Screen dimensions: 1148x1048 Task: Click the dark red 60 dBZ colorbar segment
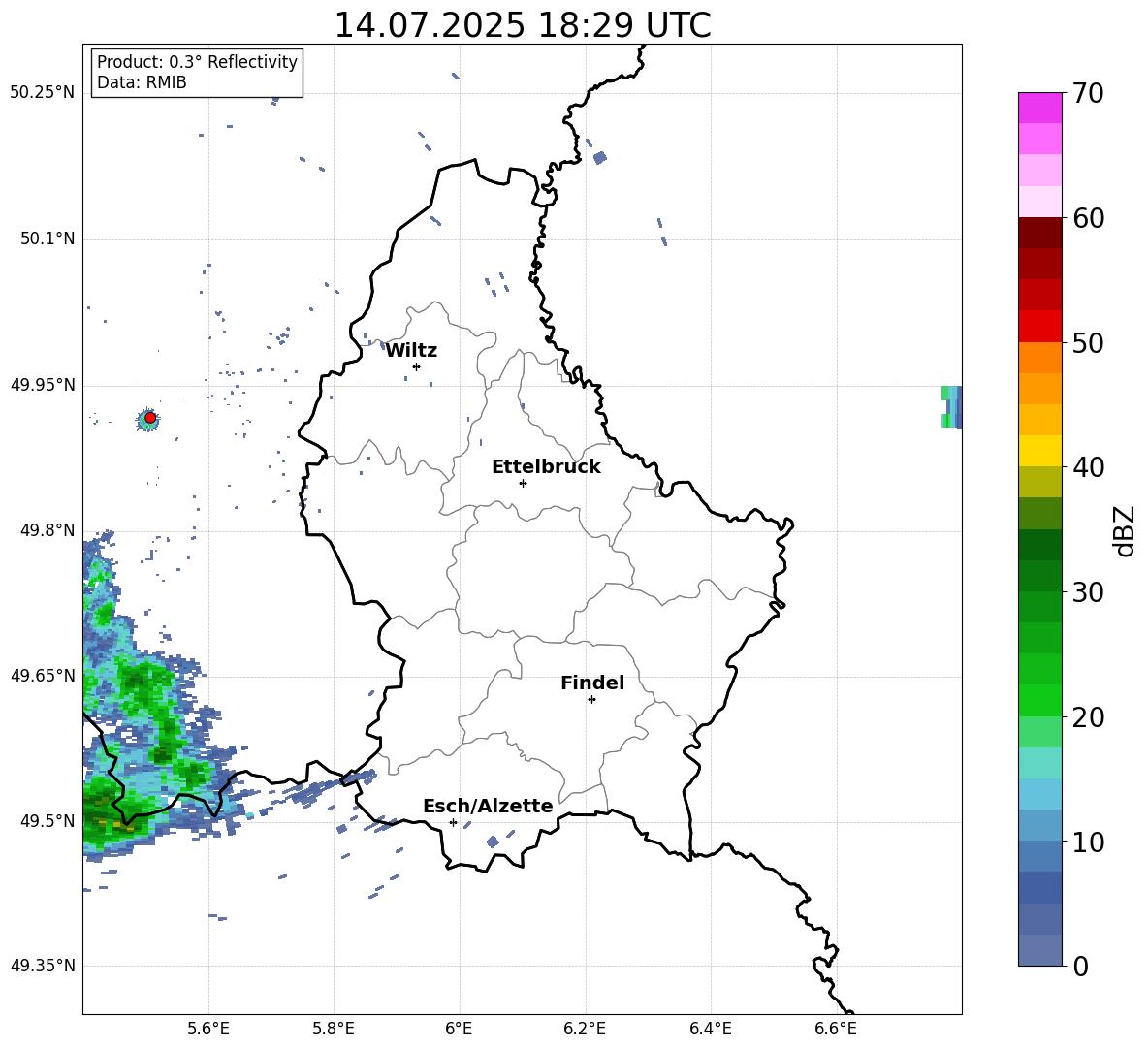click(x=1039, y=233)
